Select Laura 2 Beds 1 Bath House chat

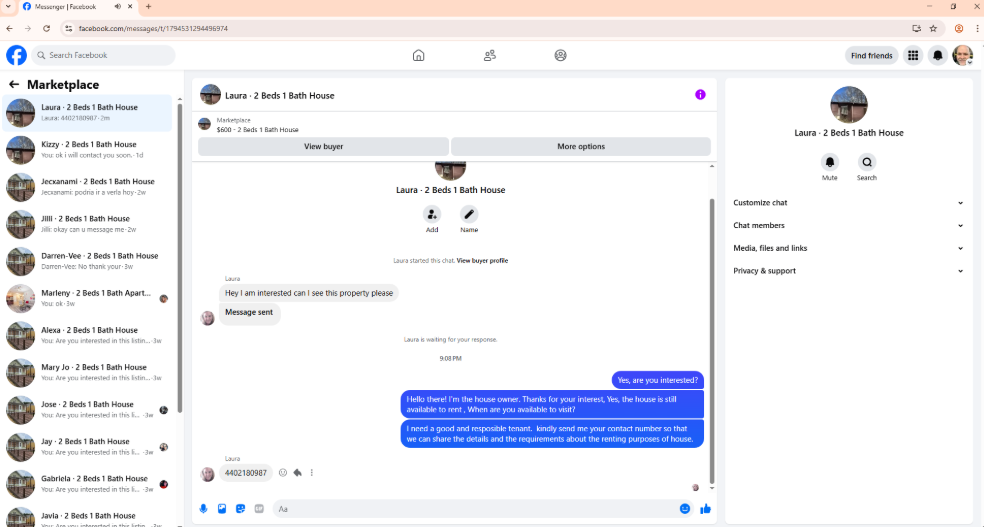click(87, 113)
